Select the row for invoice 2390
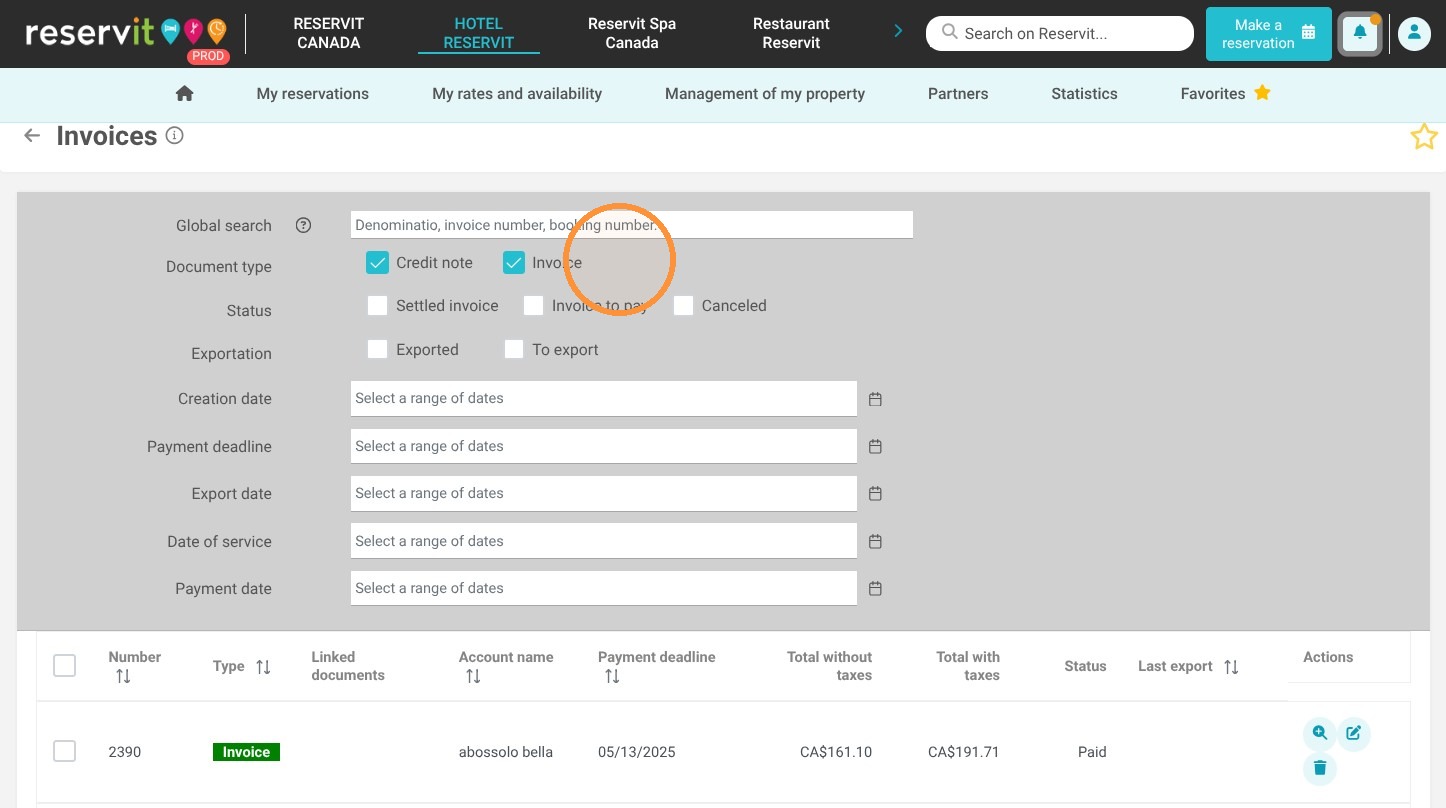Viewport: 1446px width, 808px height. click(x=64, y=751)
